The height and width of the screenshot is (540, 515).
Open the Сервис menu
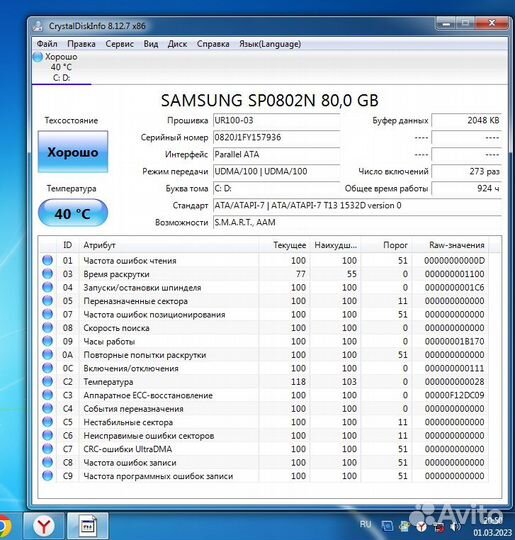[120, 44]
